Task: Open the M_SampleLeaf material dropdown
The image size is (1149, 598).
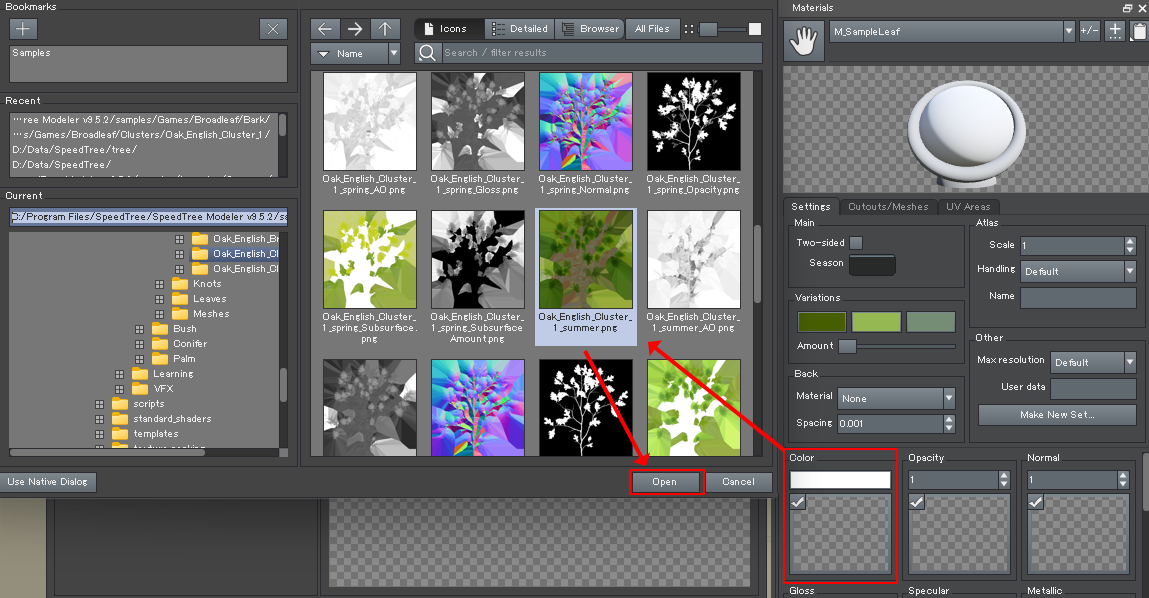Action: (x=951, y=31)
